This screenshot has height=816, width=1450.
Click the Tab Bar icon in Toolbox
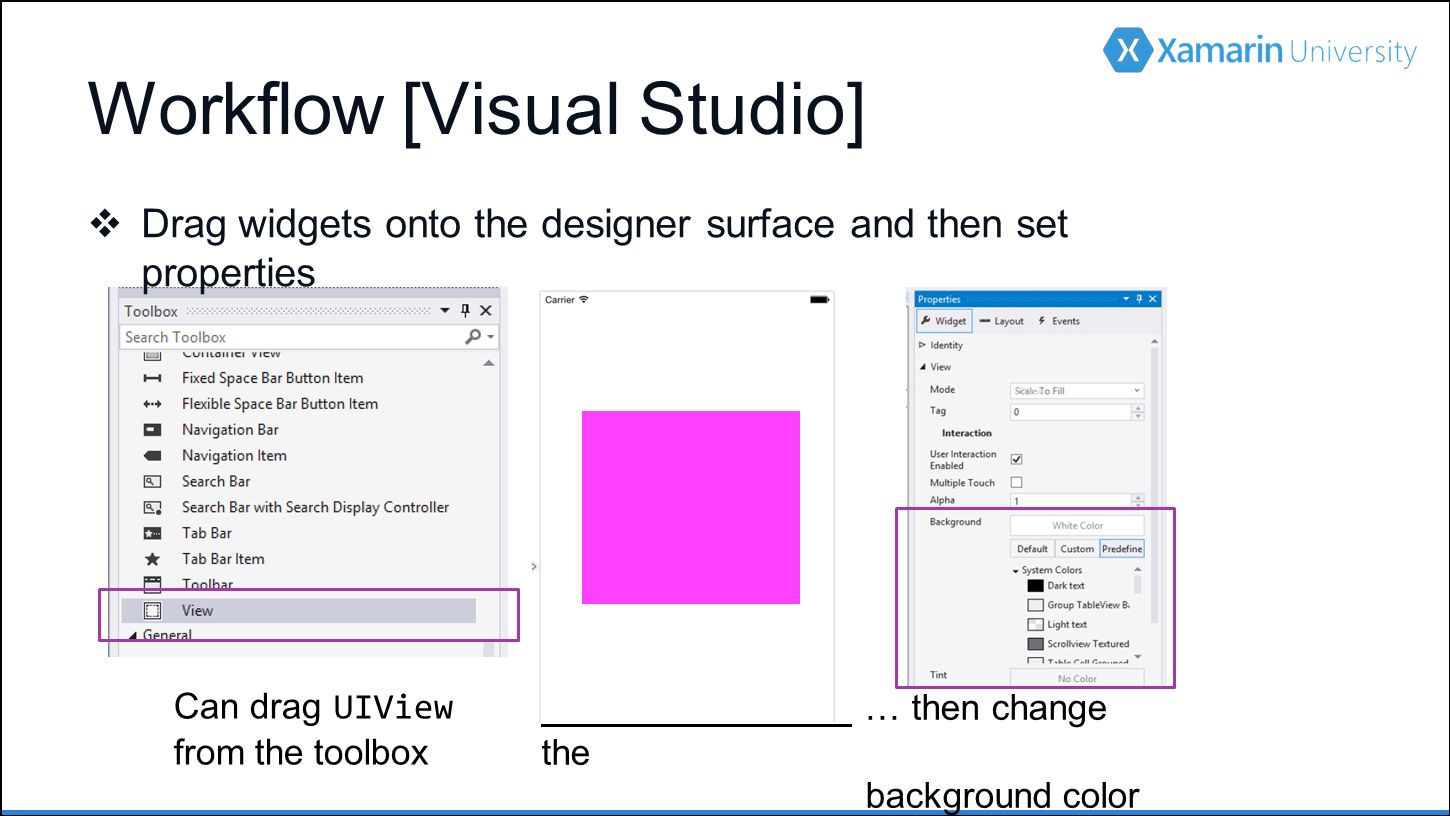[152, 533]
